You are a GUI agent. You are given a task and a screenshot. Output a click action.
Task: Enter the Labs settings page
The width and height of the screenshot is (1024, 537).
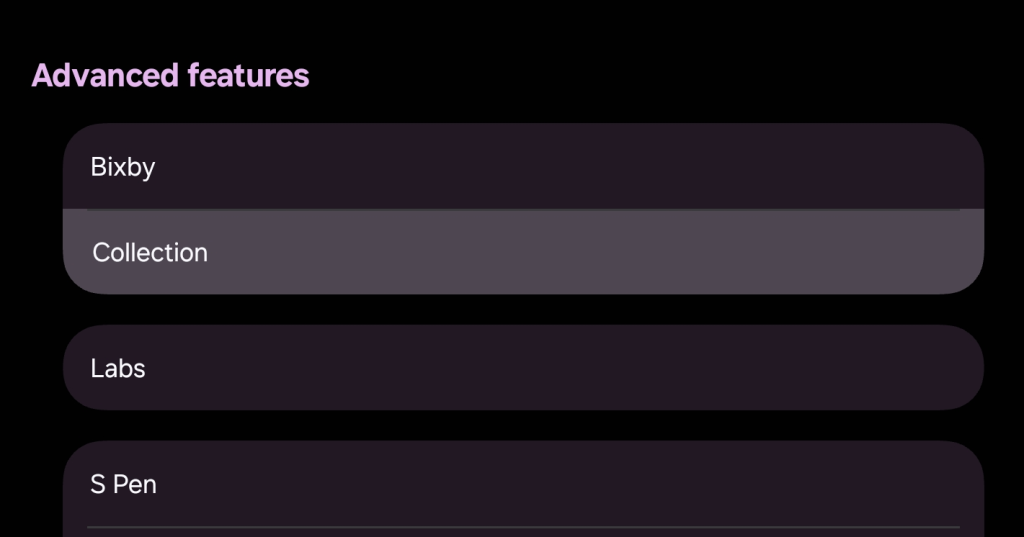523,368
